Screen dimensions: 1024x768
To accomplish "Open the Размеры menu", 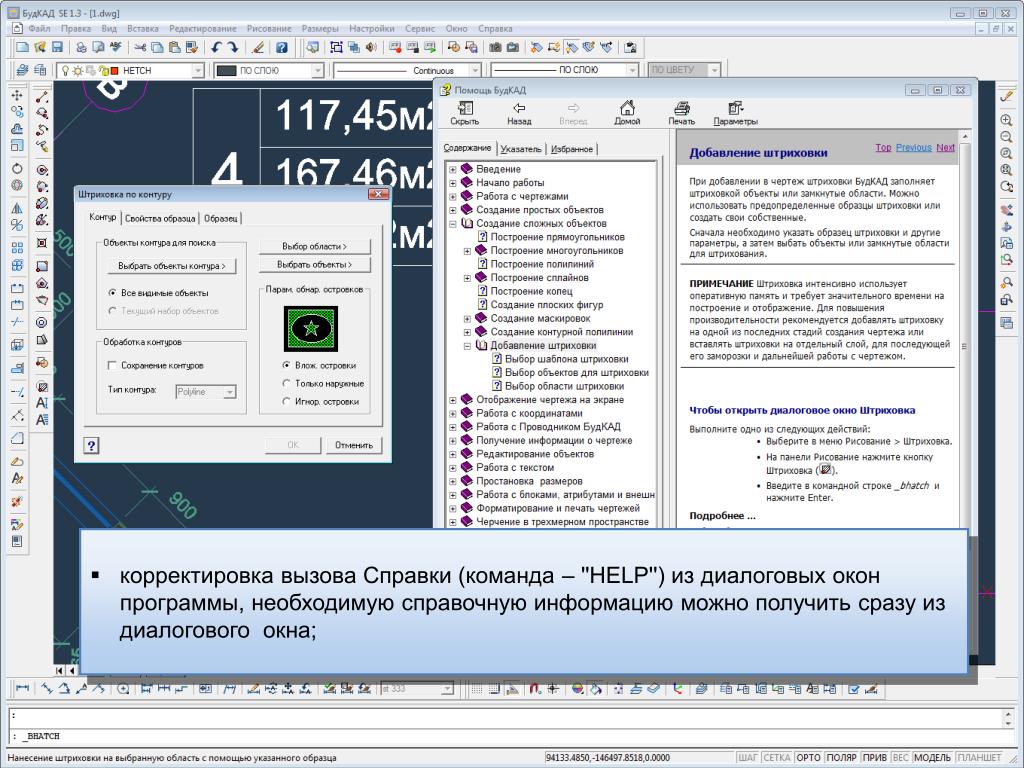I will point(320,29).
